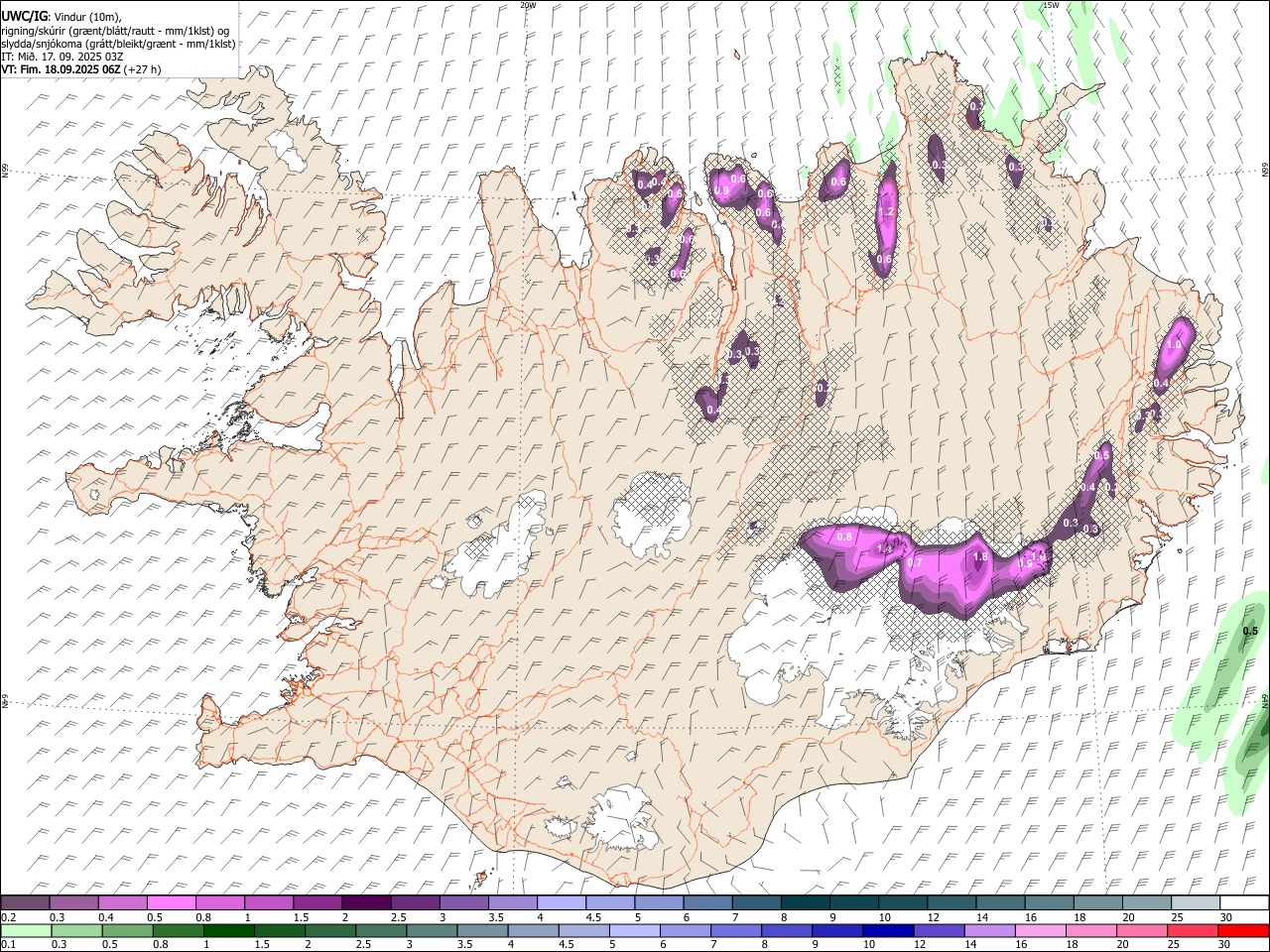Click the '0.2' label under the upper scale
1270x952 pixels.
pos(8,917)
